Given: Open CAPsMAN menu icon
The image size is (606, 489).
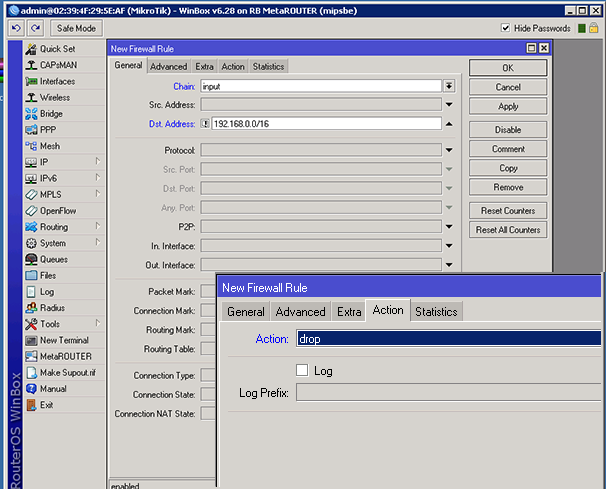Looking at the screenshot, I should tap(31, 65).
